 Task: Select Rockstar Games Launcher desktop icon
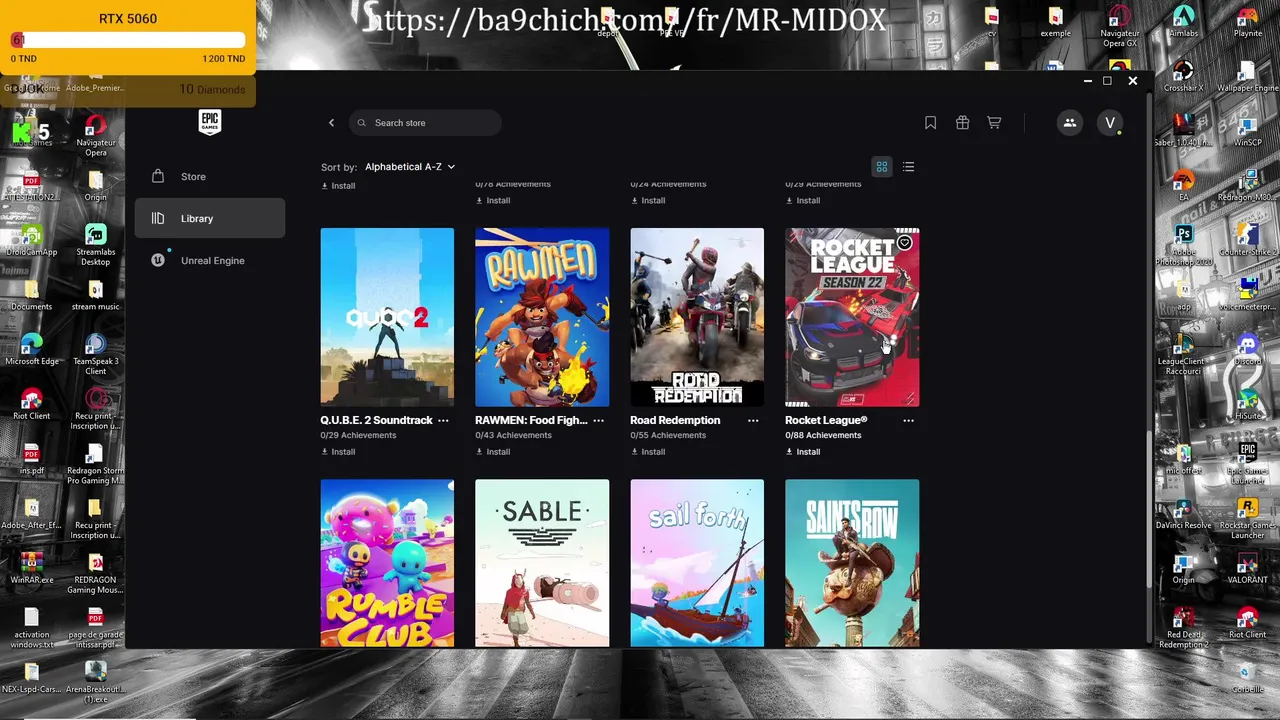point(1247,518)
